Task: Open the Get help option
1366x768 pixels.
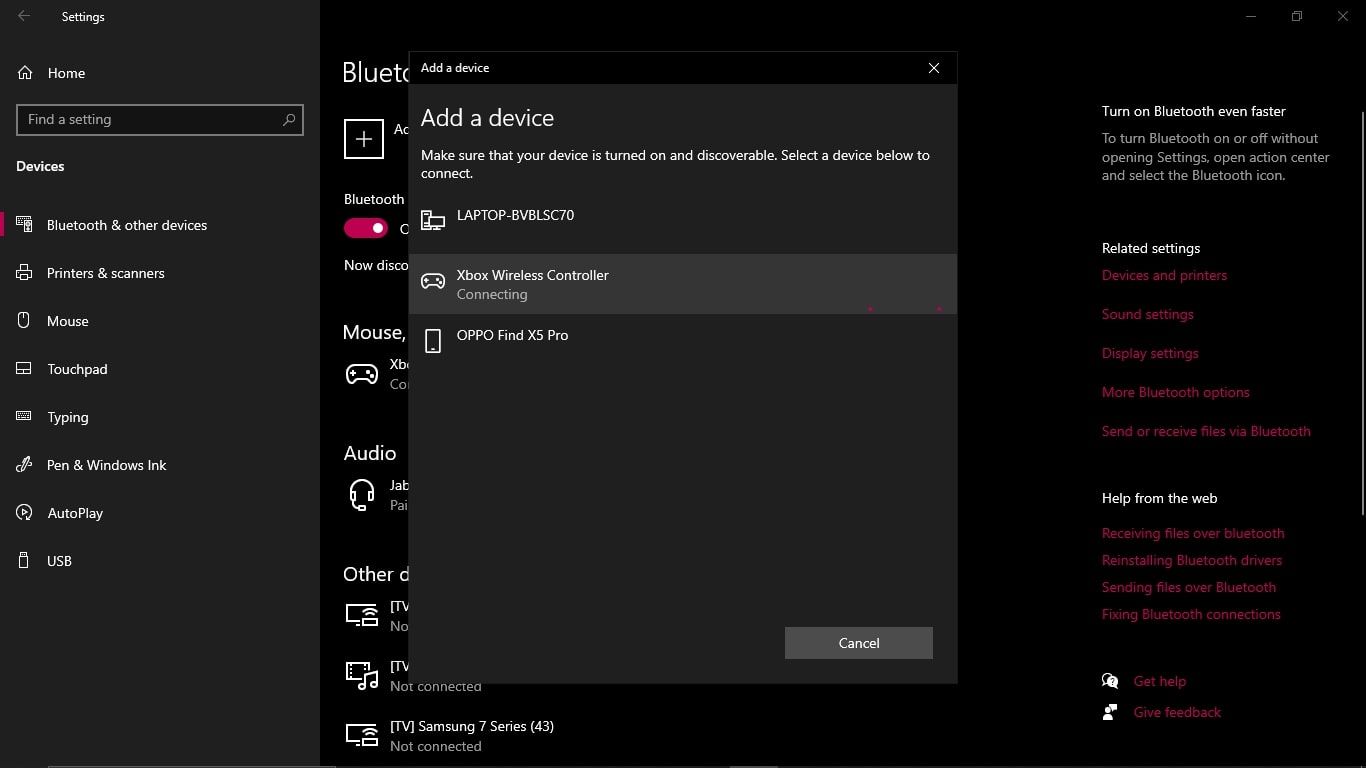Action: click(1159, 681)
